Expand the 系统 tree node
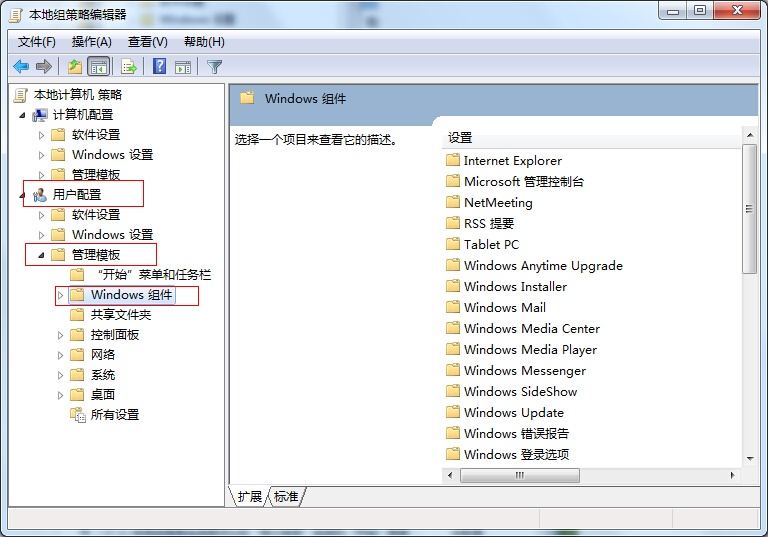This screenshot has height=537, width=768. (x=61, y=375)
